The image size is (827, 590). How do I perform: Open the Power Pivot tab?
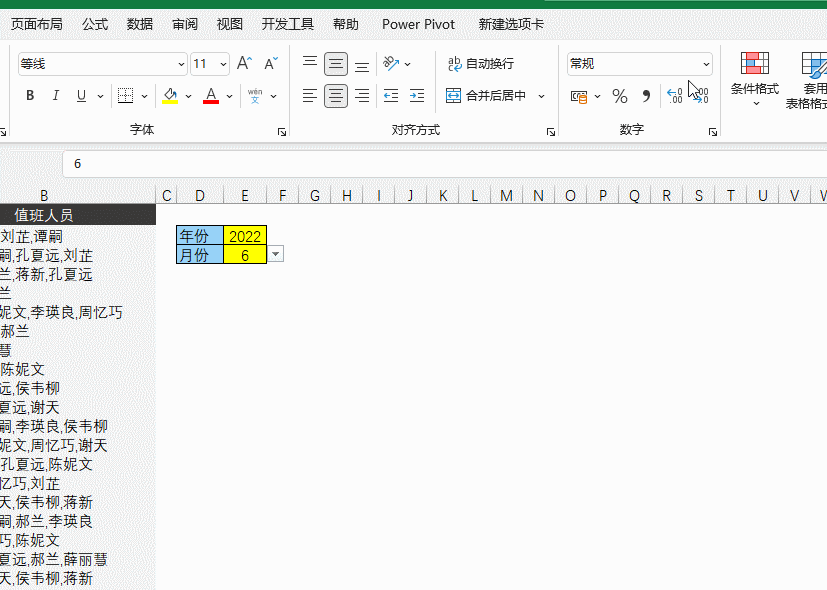[418, 24]
